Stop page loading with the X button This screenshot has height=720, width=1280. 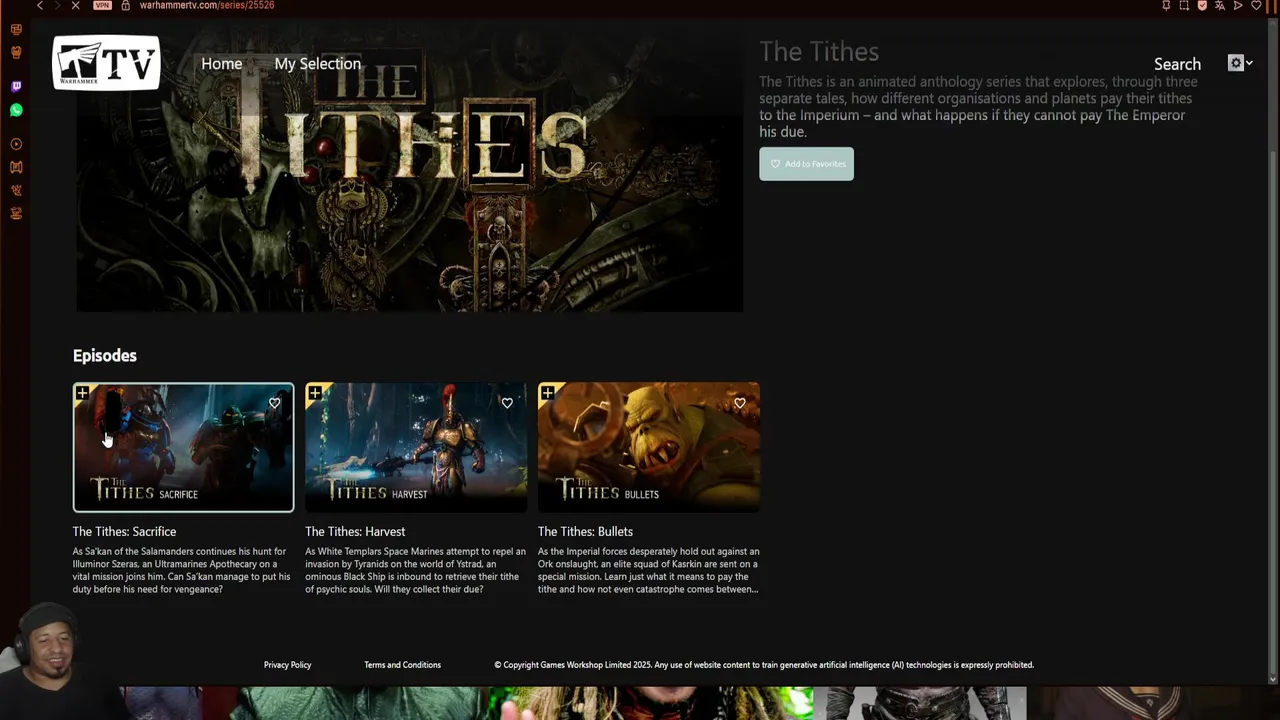(x=75, y=6)
